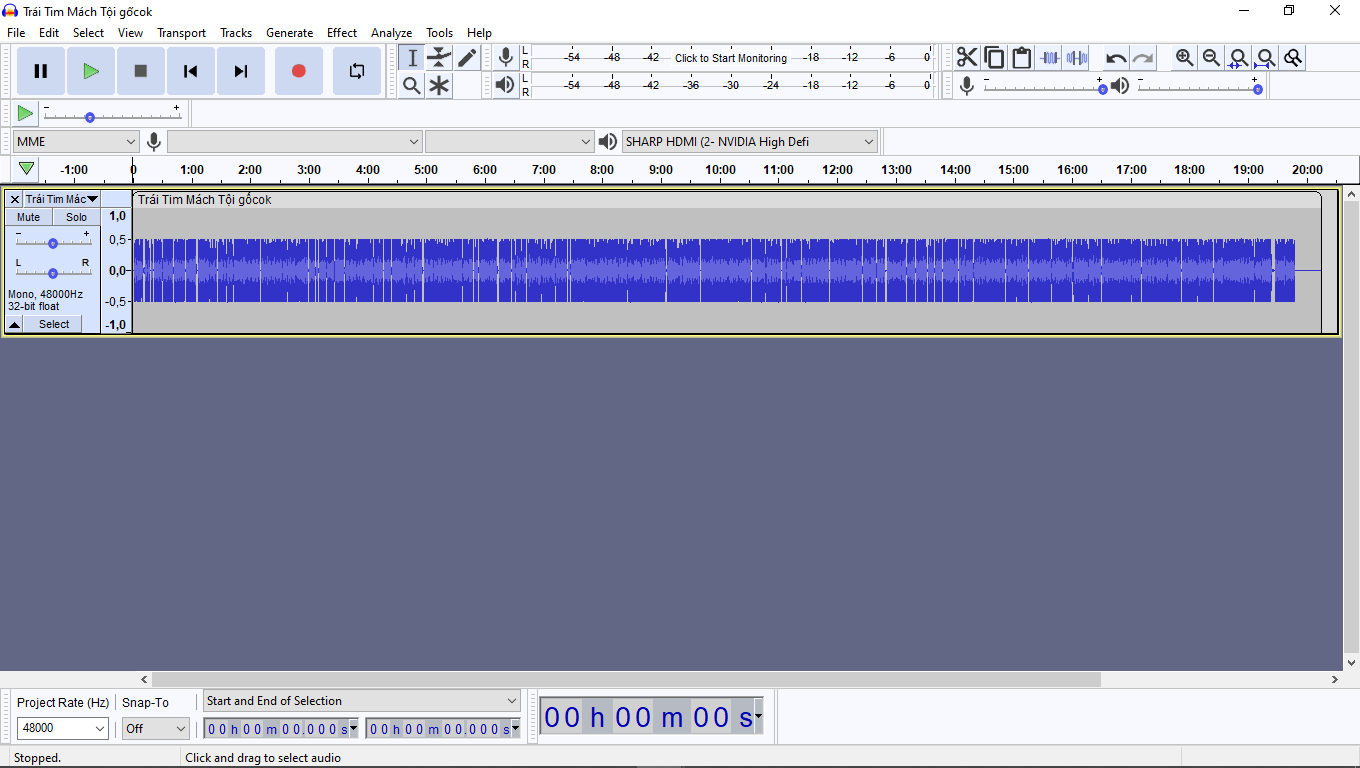Click the horizontal scrollbar
The width and height of the screenshot is (1360, 768).
click(626, 679)
